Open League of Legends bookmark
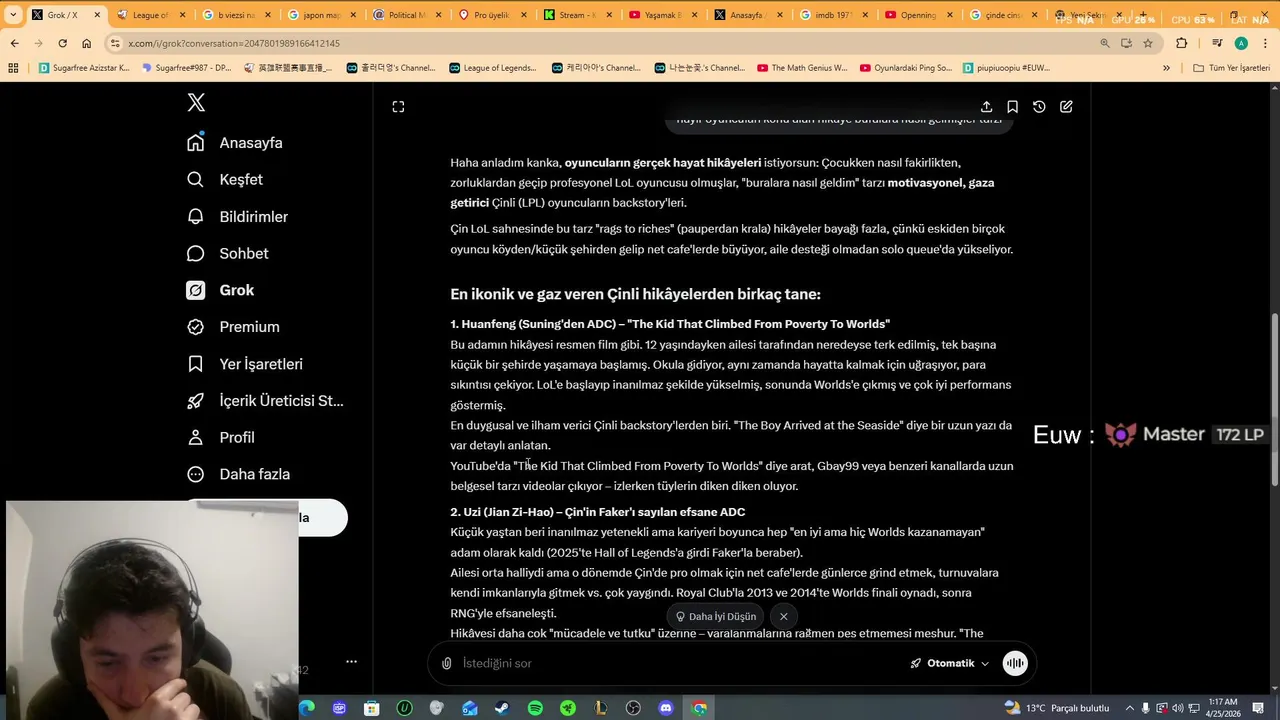This screenshot has width=1280, height=720. (x=492, y=68)
